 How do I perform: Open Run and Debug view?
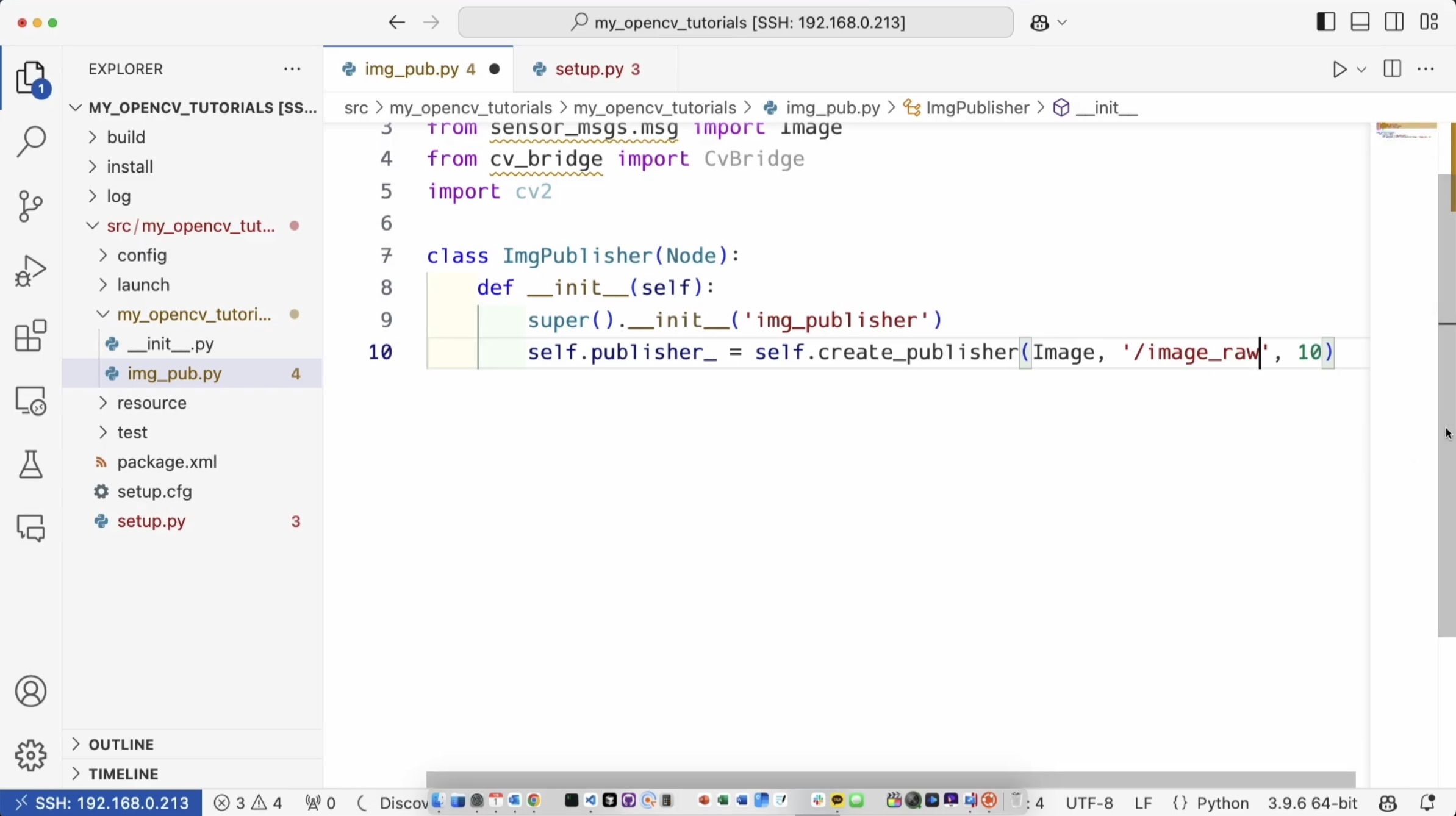(x=30, y=270)
